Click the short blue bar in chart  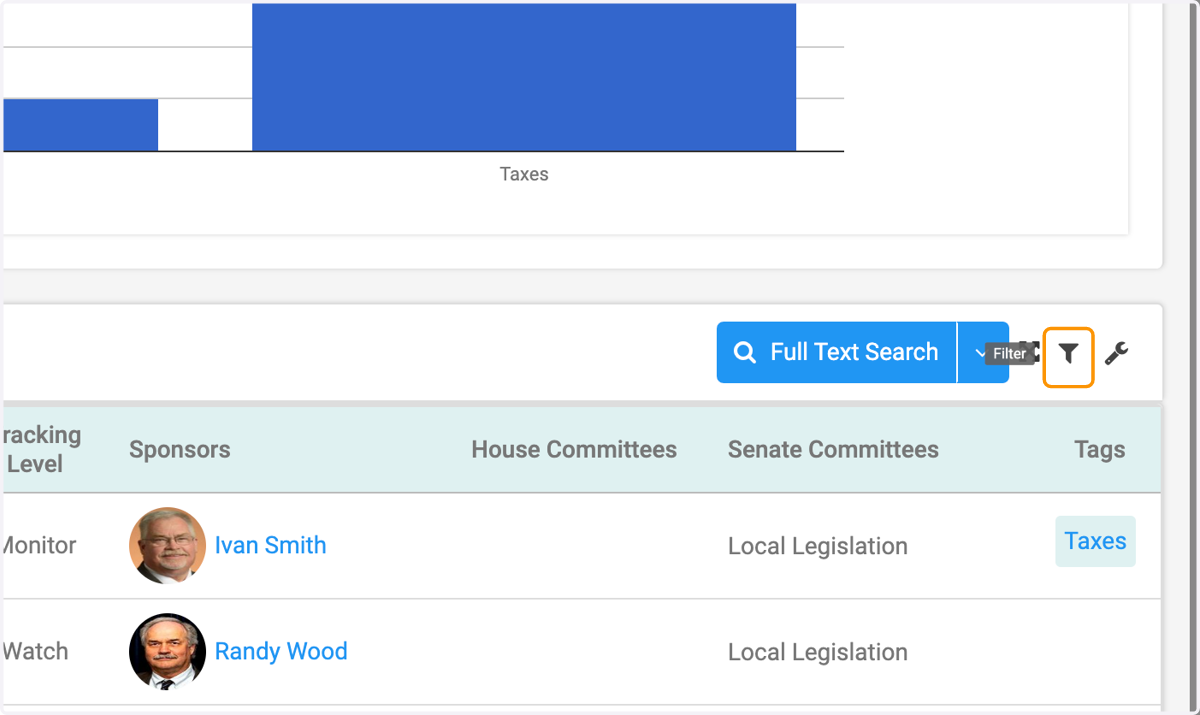[x=80, y=125]
